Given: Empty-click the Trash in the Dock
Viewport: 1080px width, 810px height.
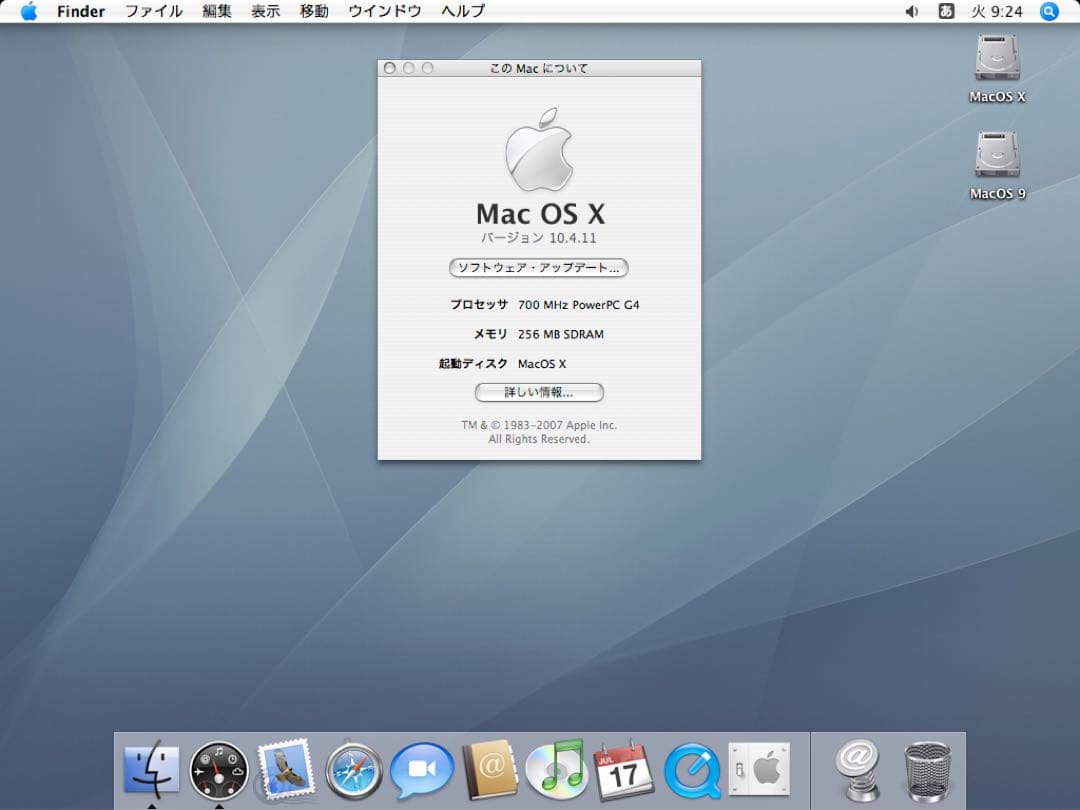Looking at the screenshot, I should click(x=928, y=770).
